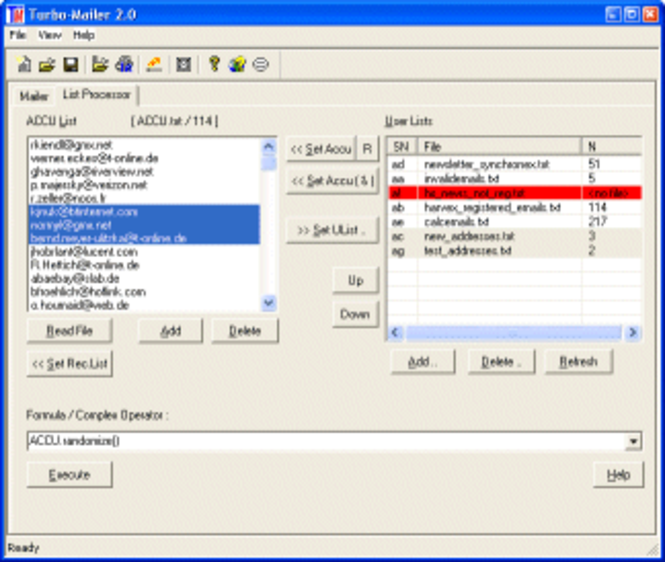Click the Ready status bar text
Image resolution: width=665 pixels, height=562 pixels.
(x=23, y=548)
